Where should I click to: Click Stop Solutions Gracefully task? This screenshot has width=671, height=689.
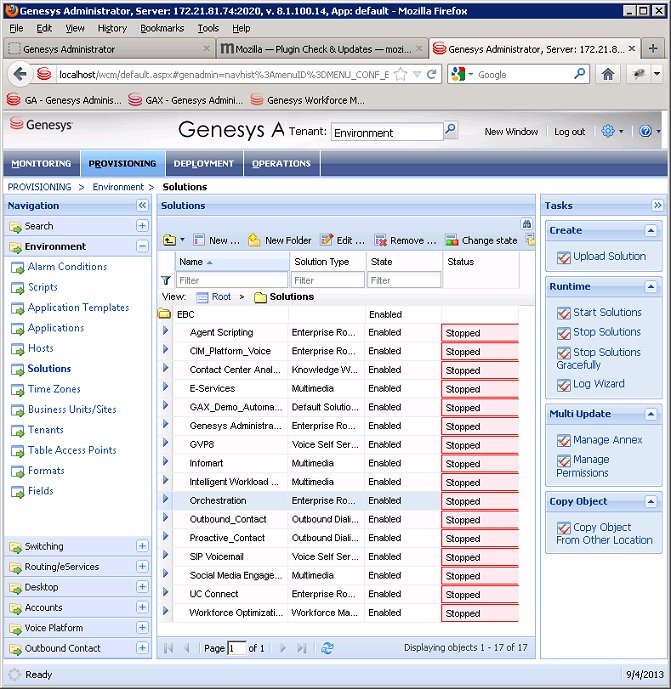598,358
